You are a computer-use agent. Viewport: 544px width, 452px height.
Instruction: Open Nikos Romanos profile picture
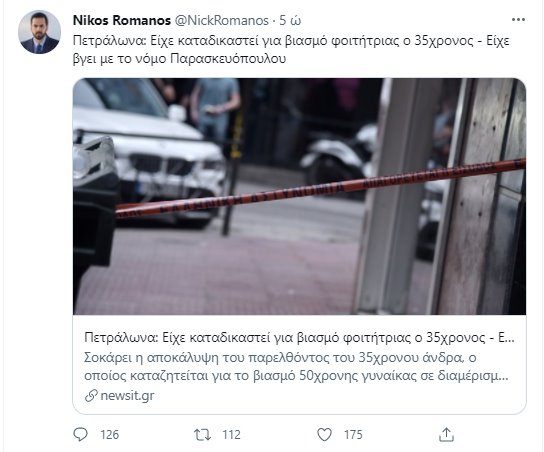click(39, 32)
